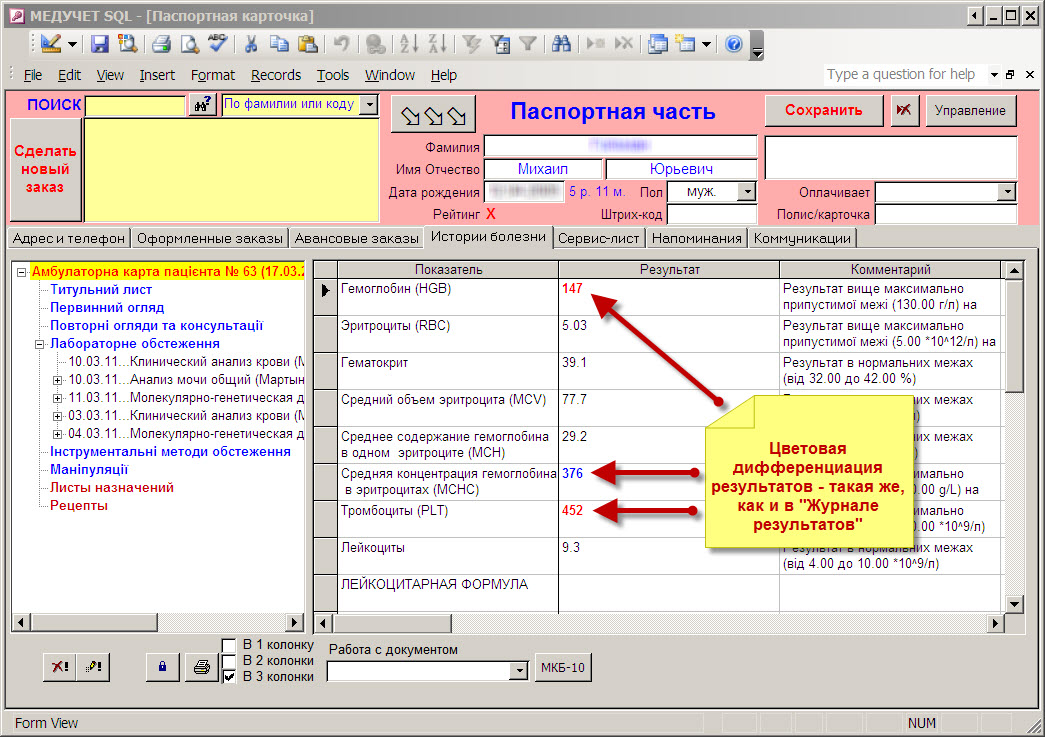
Task: Print using the top toolbar printer icon
Action: [161, 44]
